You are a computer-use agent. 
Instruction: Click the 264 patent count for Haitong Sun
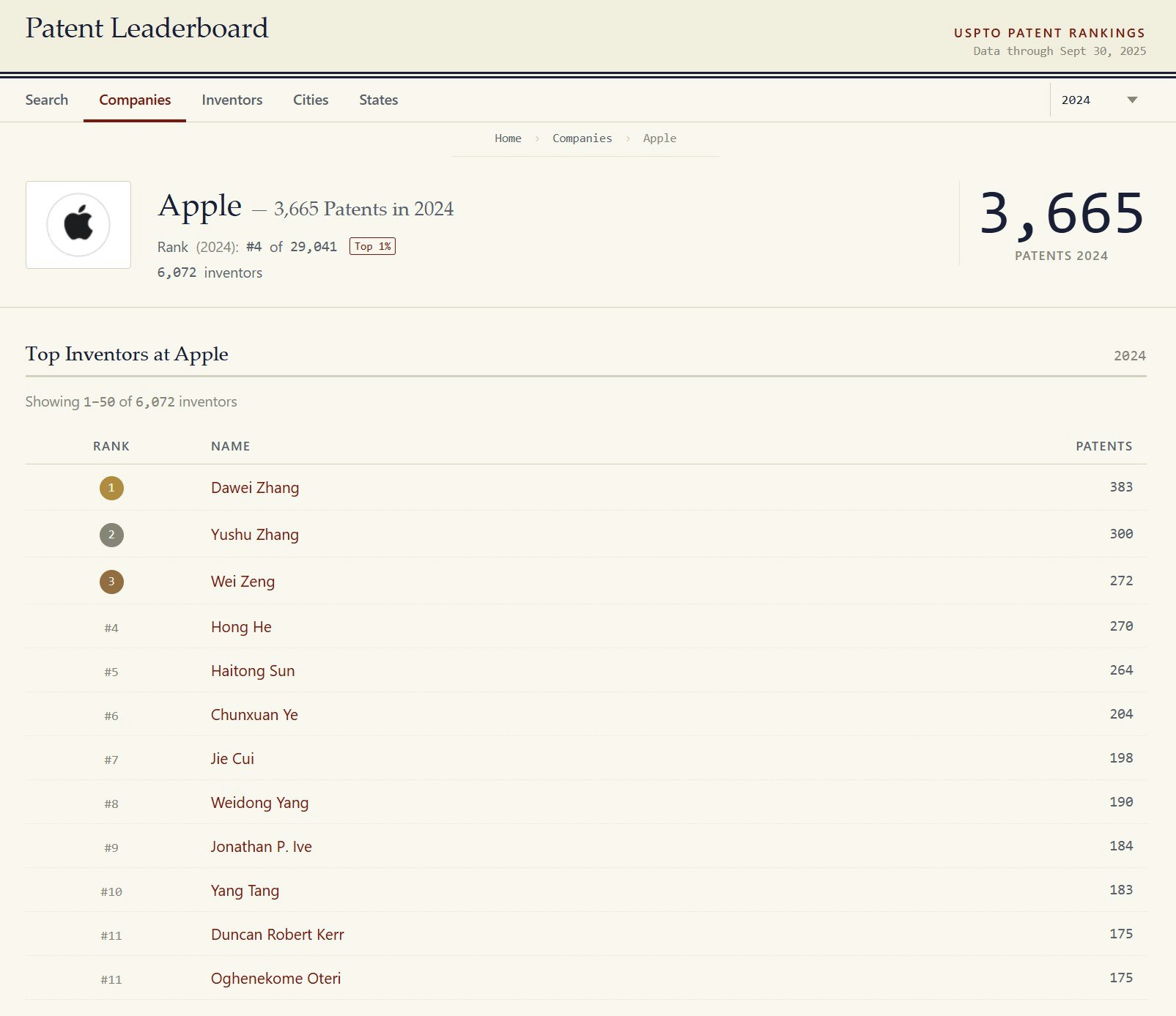point(1121,670)
